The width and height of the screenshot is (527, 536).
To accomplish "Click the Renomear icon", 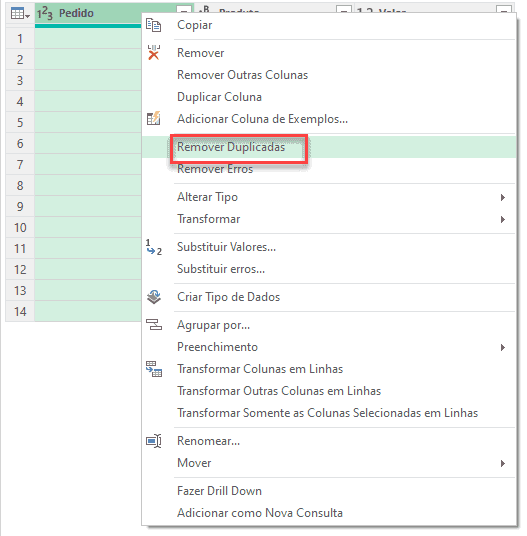I will click(x=154, y=441).
